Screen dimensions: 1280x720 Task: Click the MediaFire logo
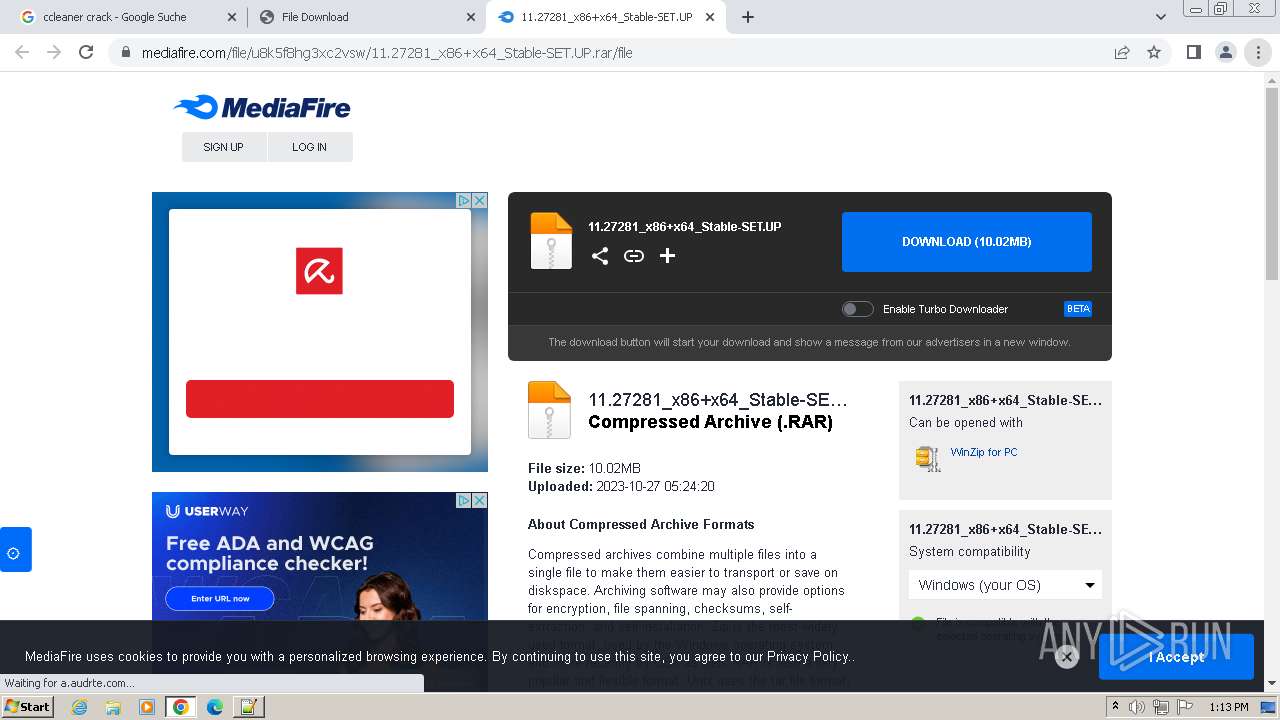coord(262,107)
